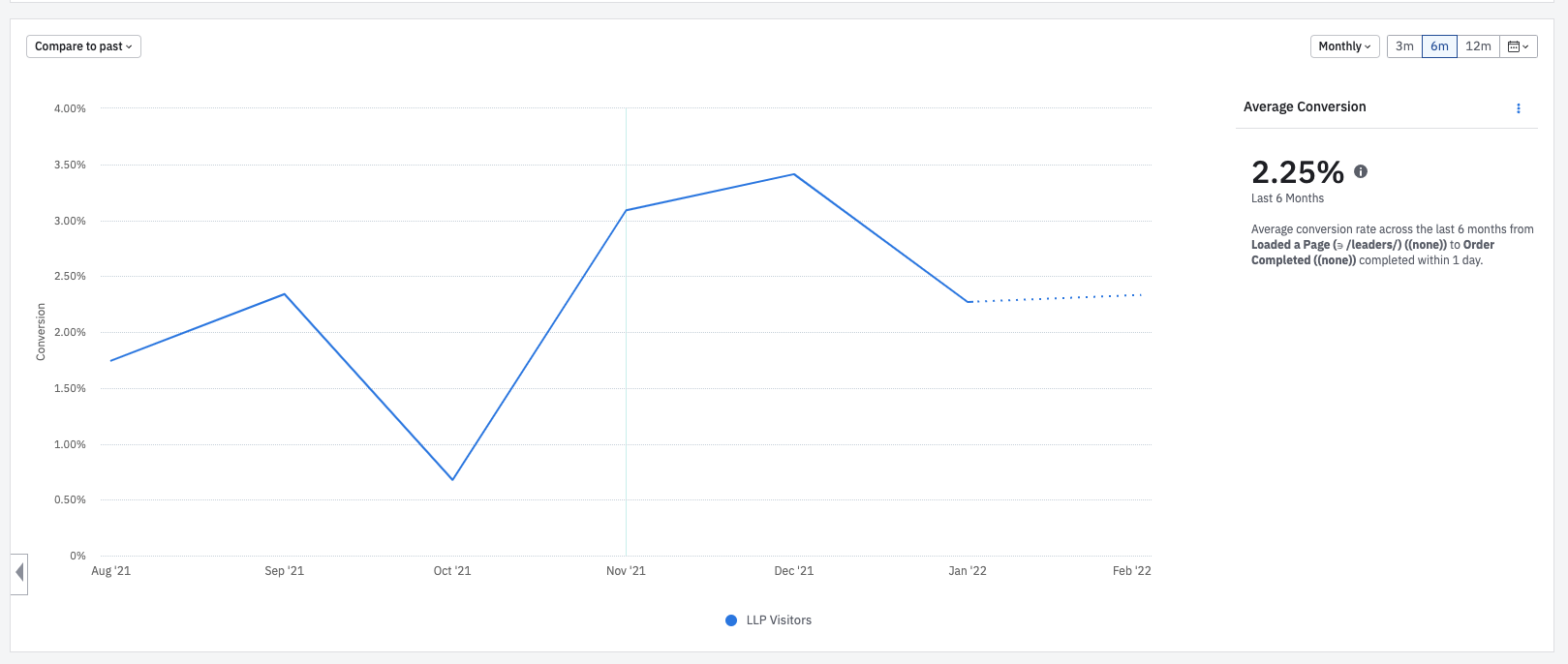This screenshot has width=1568, height=664.
Task: Open the Average Conversion three-dot menu
Action: coord(1518,108)
